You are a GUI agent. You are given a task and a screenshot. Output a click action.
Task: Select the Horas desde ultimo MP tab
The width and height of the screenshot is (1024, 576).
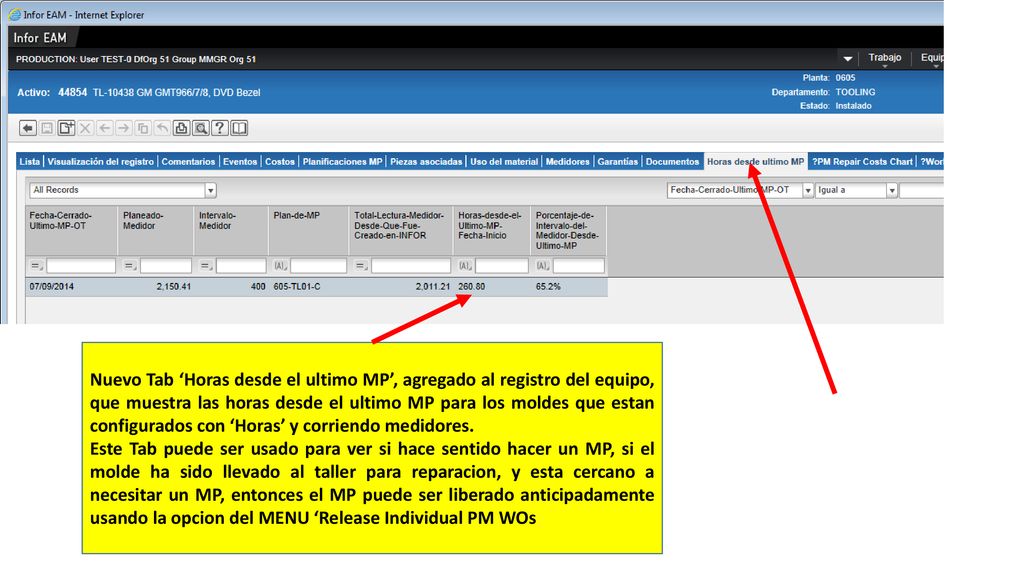[x=756, y=161]
